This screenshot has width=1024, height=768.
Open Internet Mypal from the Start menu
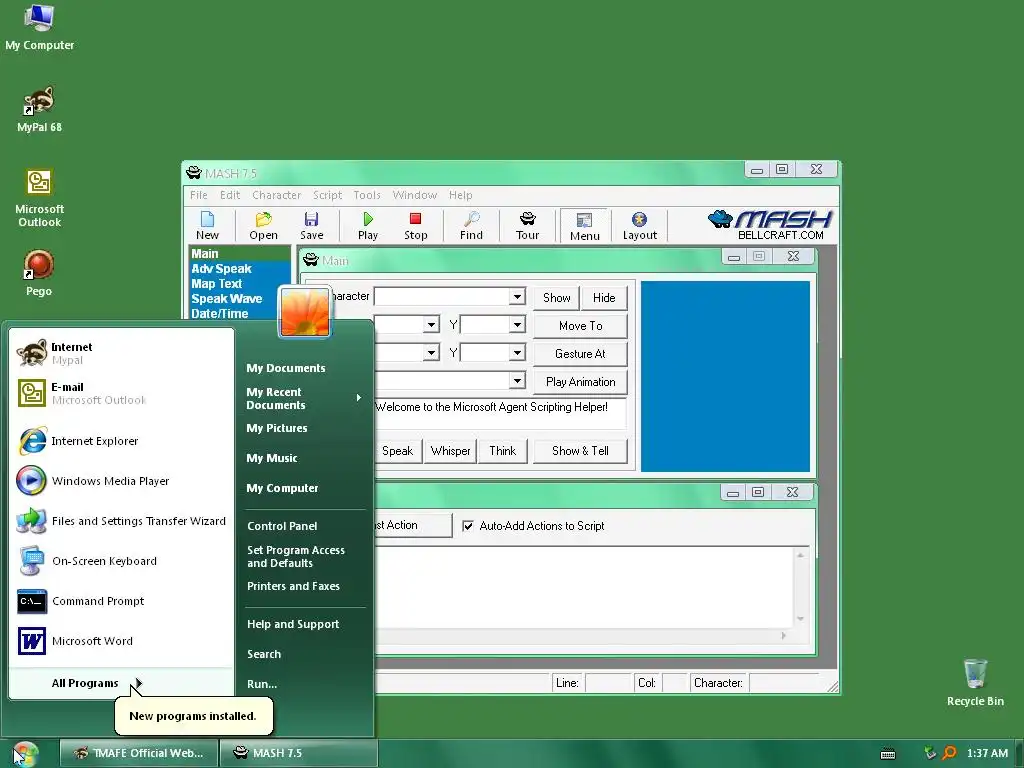121,353
